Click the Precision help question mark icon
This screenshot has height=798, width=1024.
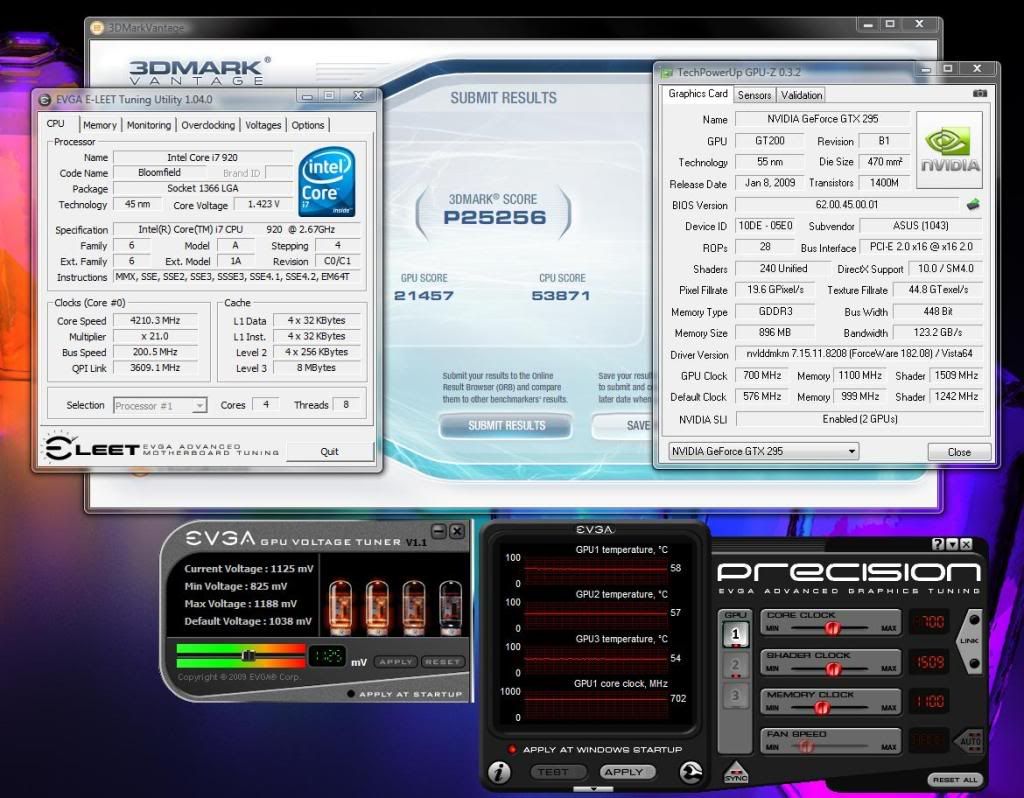(x=938, y=544)
